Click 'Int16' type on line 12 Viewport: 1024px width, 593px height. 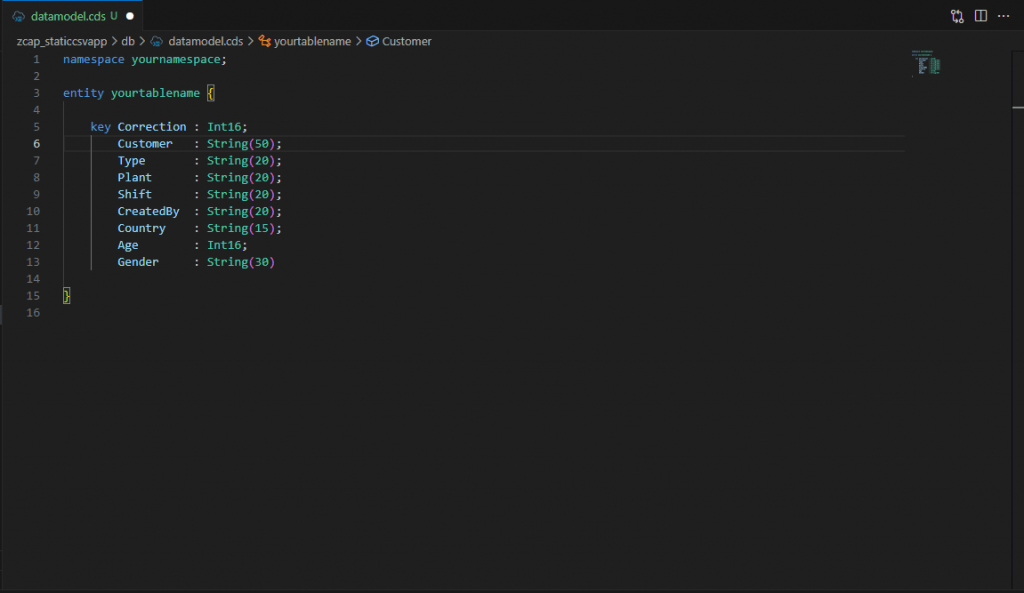point(224,246)
